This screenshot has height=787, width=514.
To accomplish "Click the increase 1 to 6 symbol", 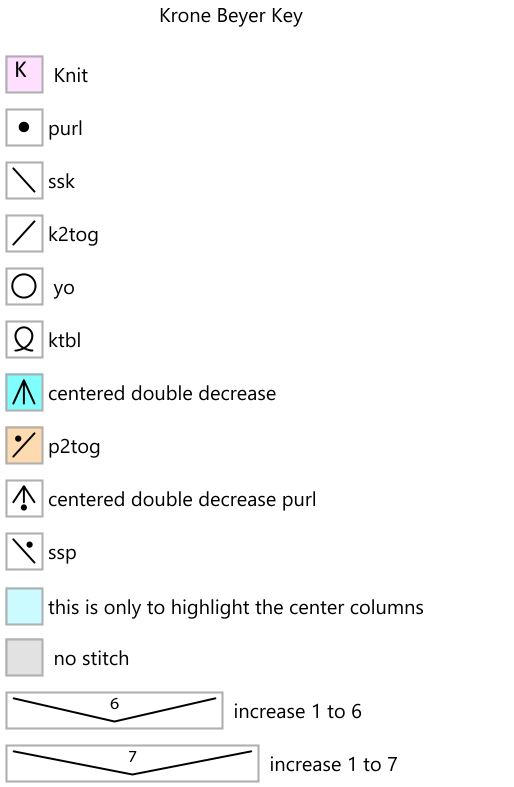I will point(114,710).
